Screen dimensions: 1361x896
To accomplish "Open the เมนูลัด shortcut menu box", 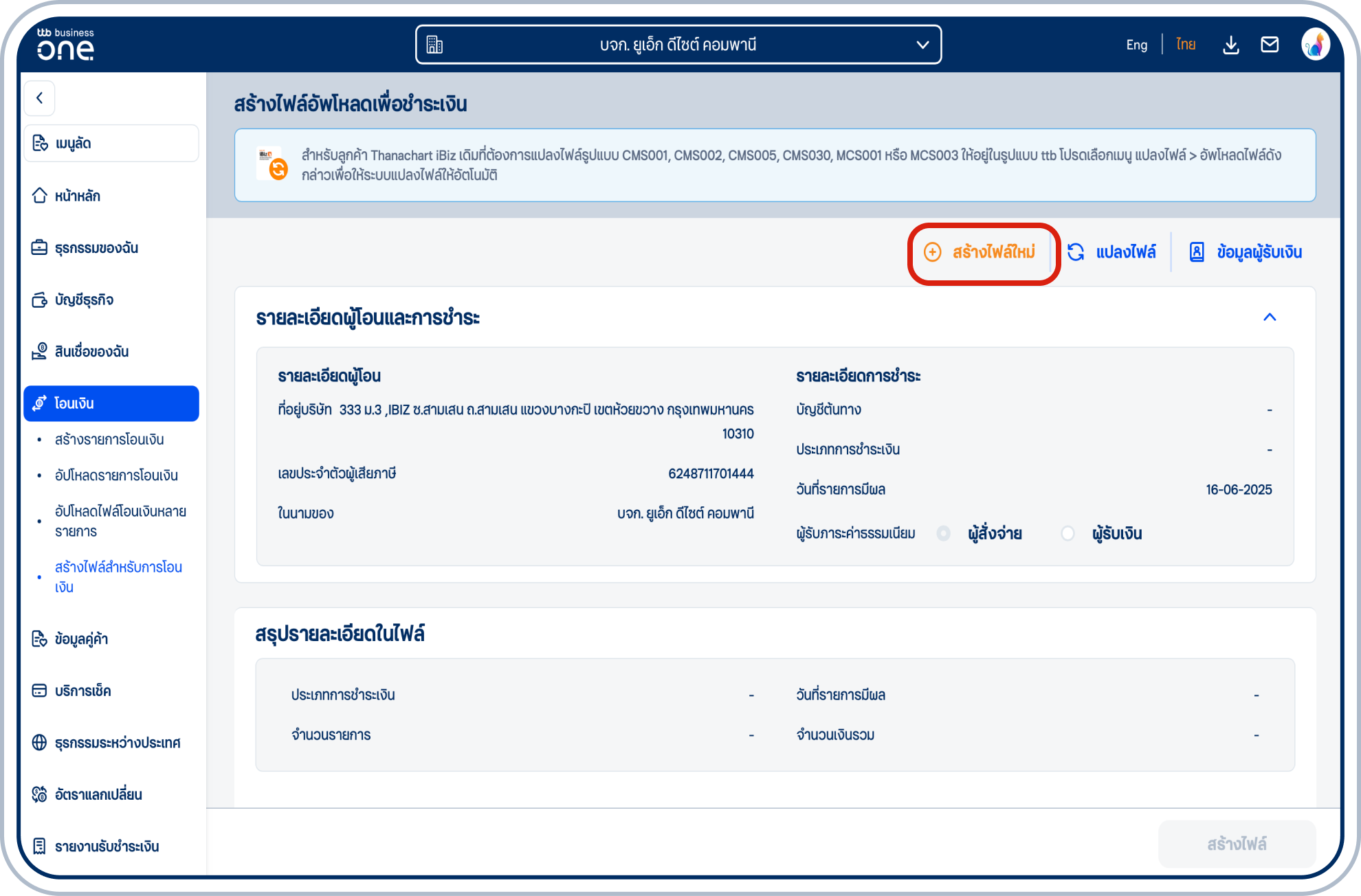I will (111, 143).
